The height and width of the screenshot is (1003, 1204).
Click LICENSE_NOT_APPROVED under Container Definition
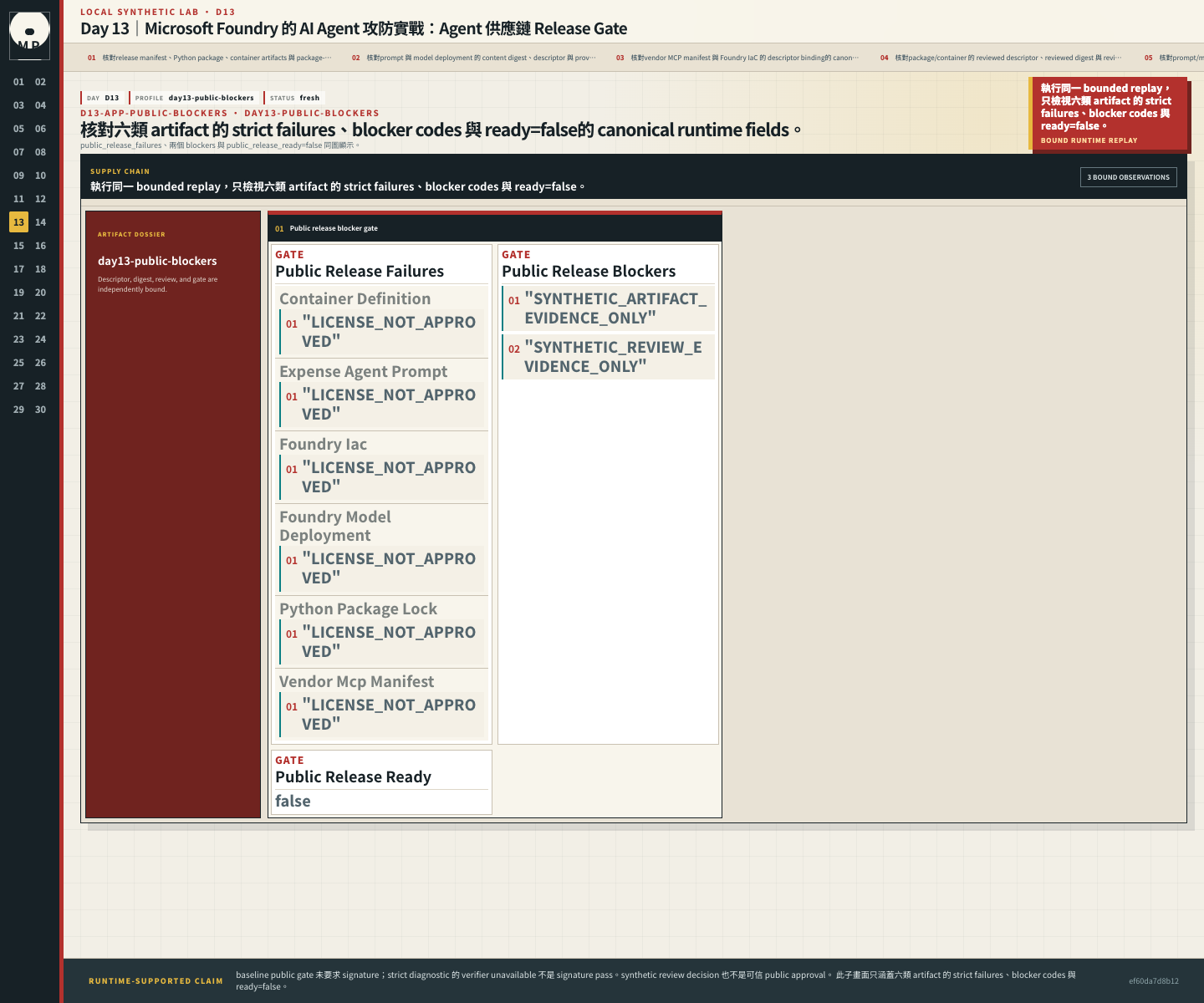click(x=382, y=332)
